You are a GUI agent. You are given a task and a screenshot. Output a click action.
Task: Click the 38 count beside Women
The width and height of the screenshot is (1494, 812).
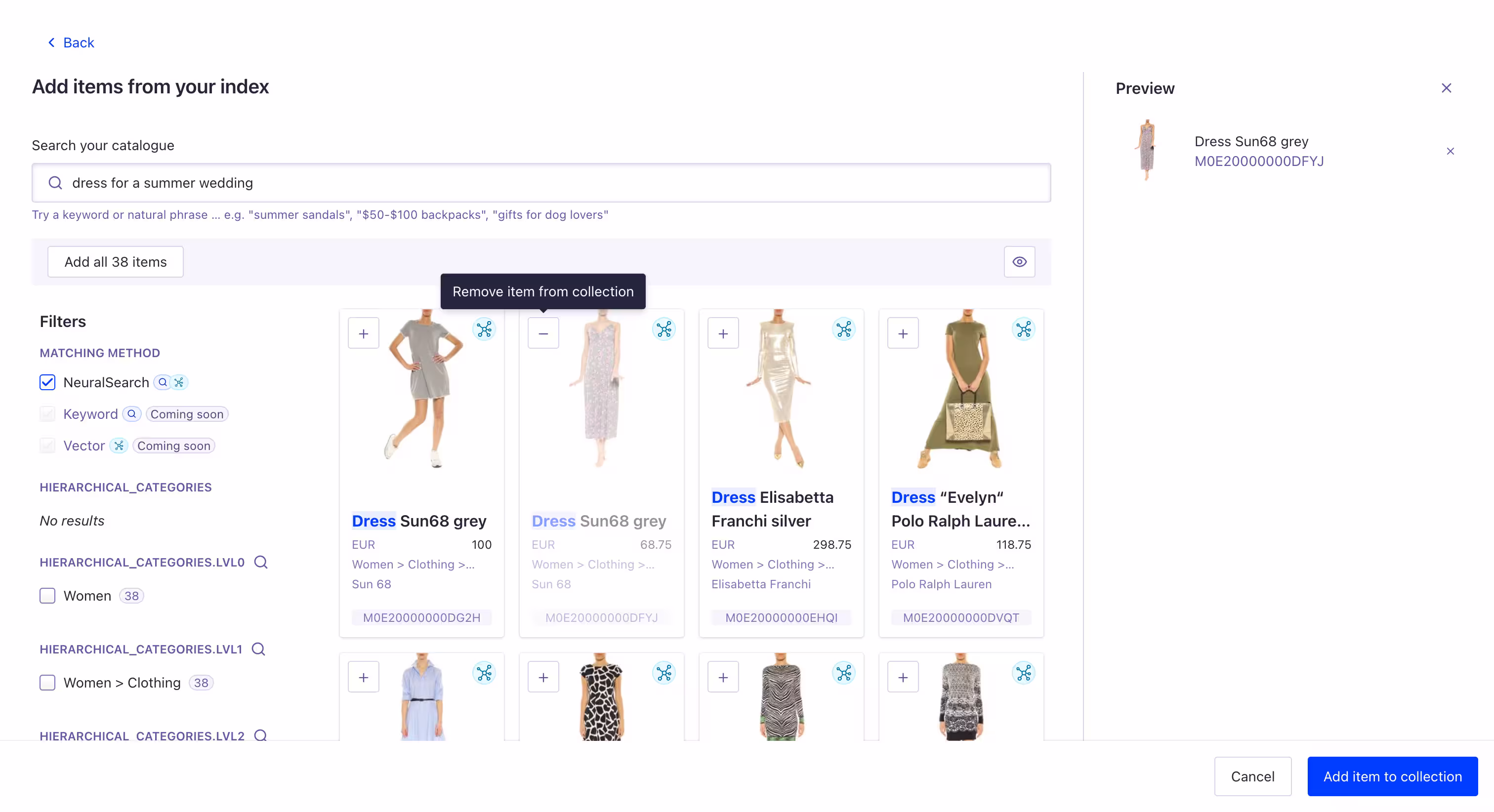(x=131, y=596)
